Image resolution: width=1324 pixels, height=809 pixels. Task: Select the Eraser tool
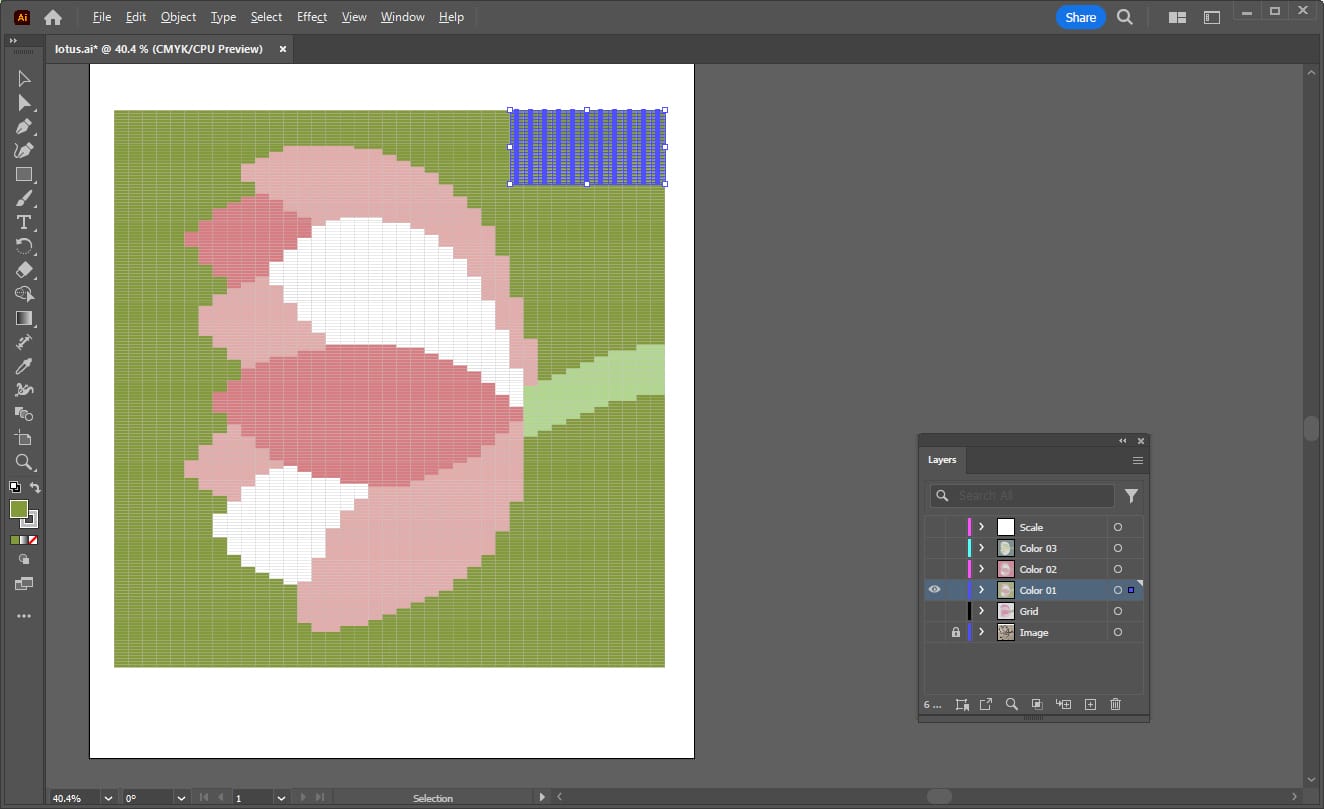click(24, 270)
